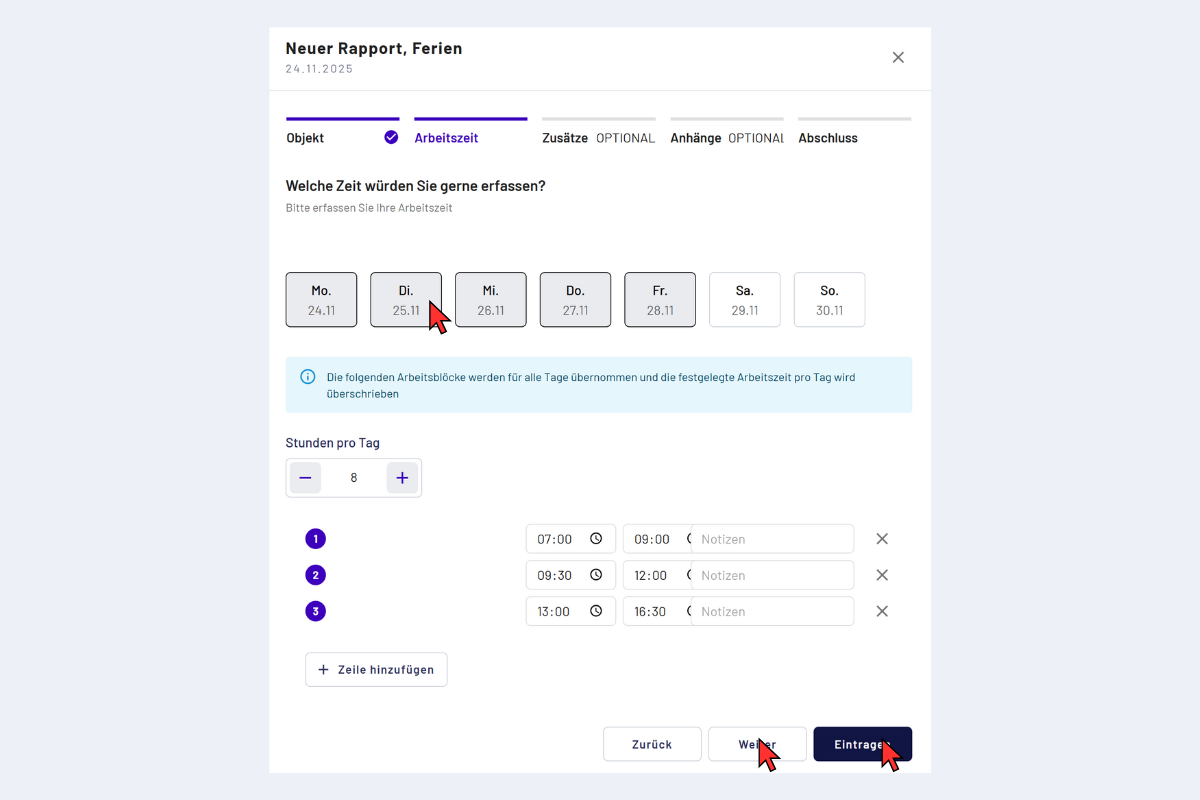Add a row with Zeile hinzufügen
Image resolution: width=1200 pixels, height=800 pixels.
click(x=376, y=670)
